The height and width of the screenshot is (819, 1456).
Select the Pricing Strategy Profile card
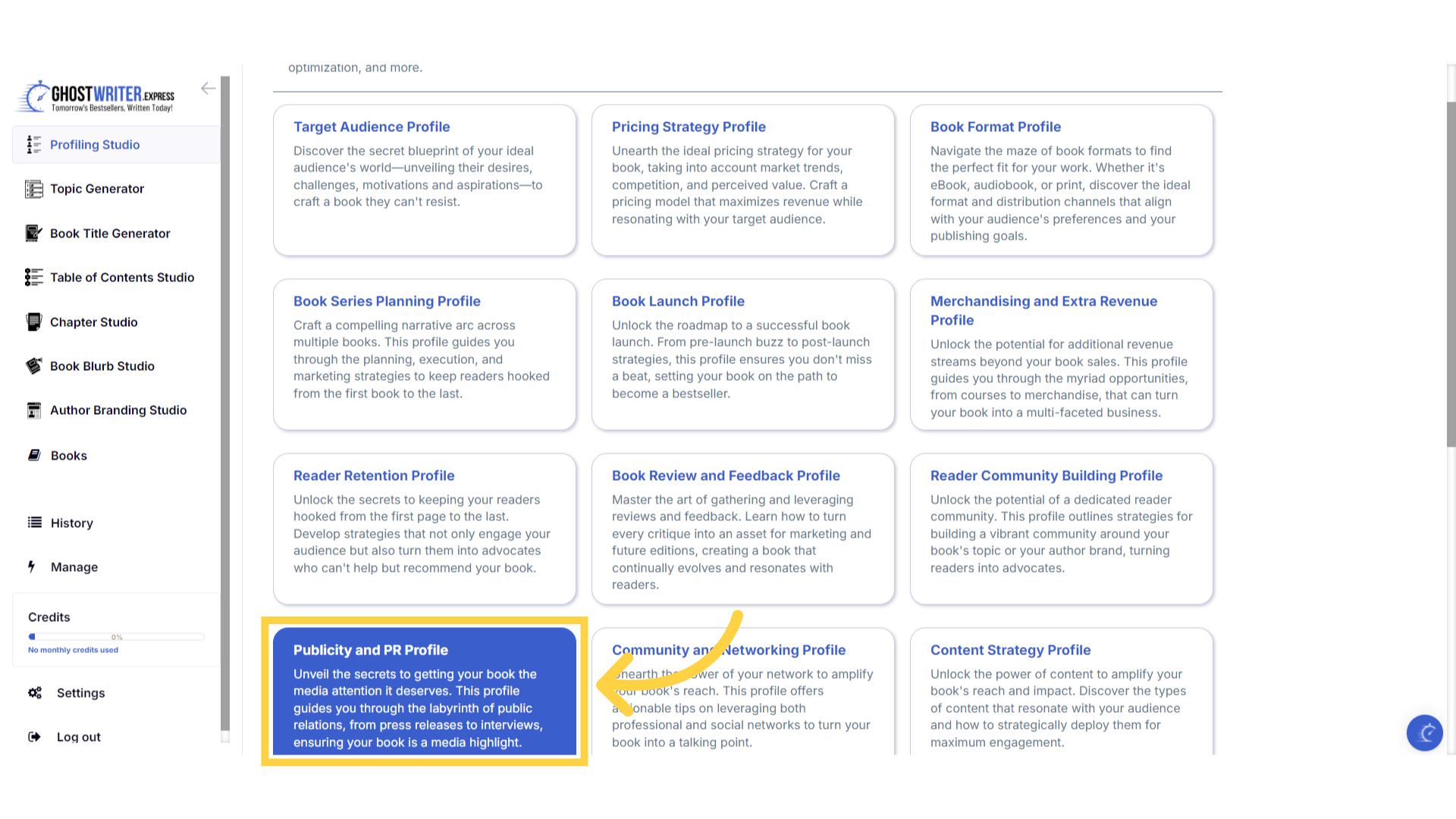point(742,180)
